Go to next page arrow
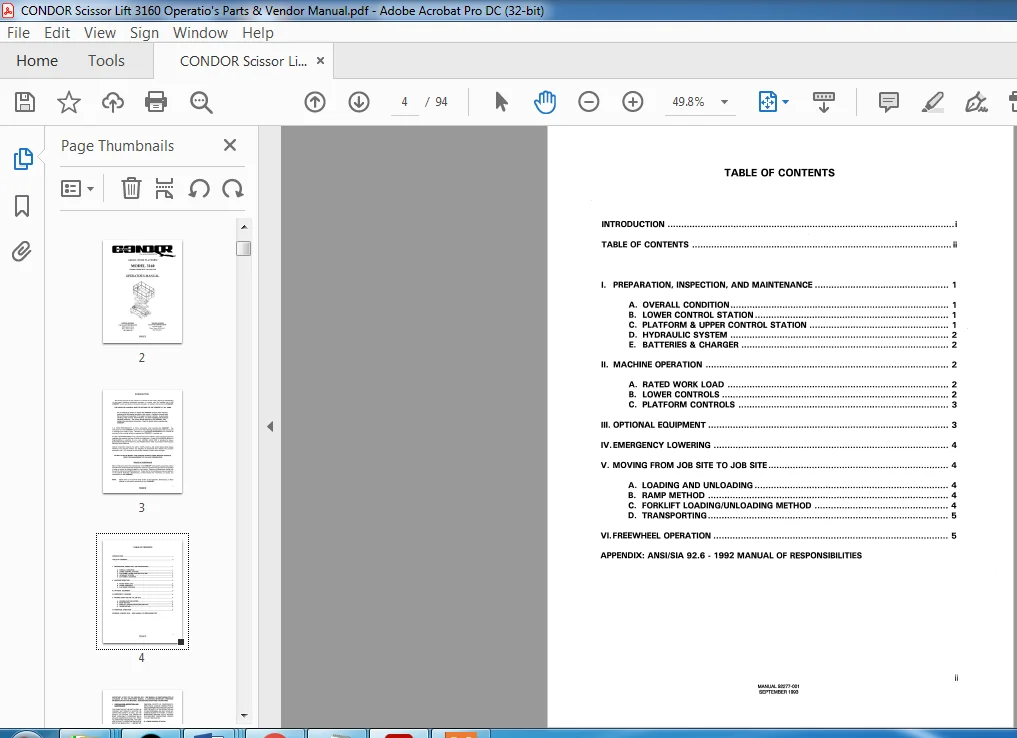The width and height of the screenshot is (1017, 738). coord(359,102)
